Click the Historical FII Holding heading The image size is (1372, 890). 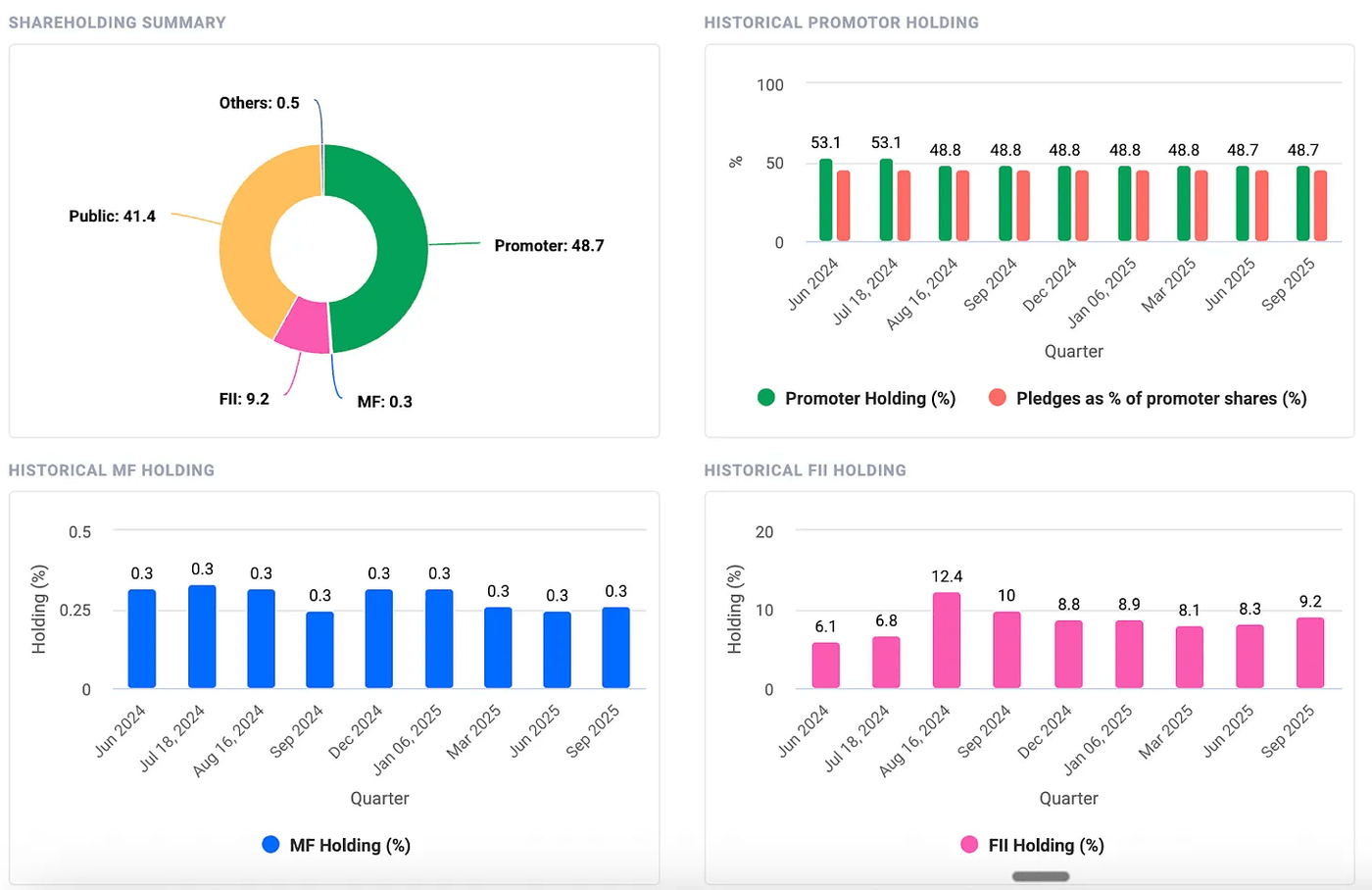(805, 470)
